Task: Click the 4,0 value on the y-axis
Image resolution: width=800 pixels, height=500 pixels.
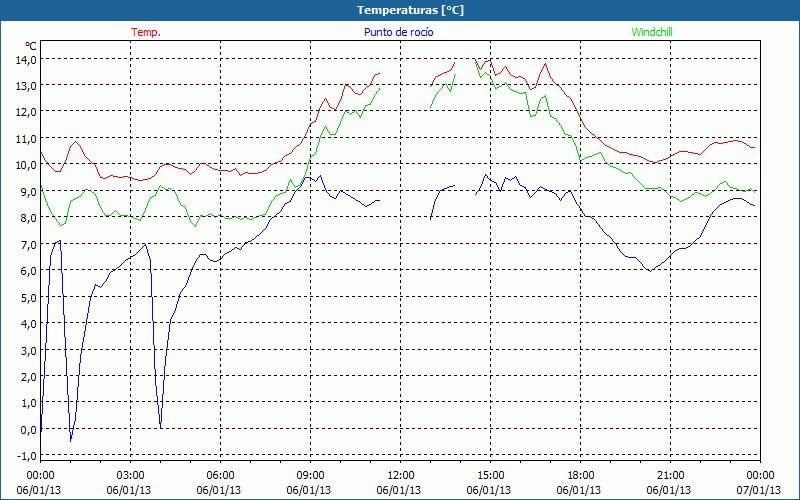Action: click(29, 323)
